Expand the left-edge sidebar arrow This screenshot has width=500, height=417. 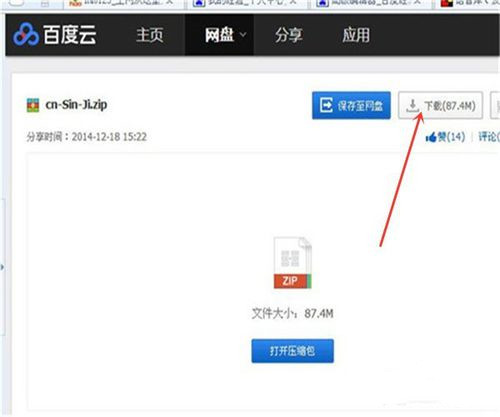click(2, 267)
